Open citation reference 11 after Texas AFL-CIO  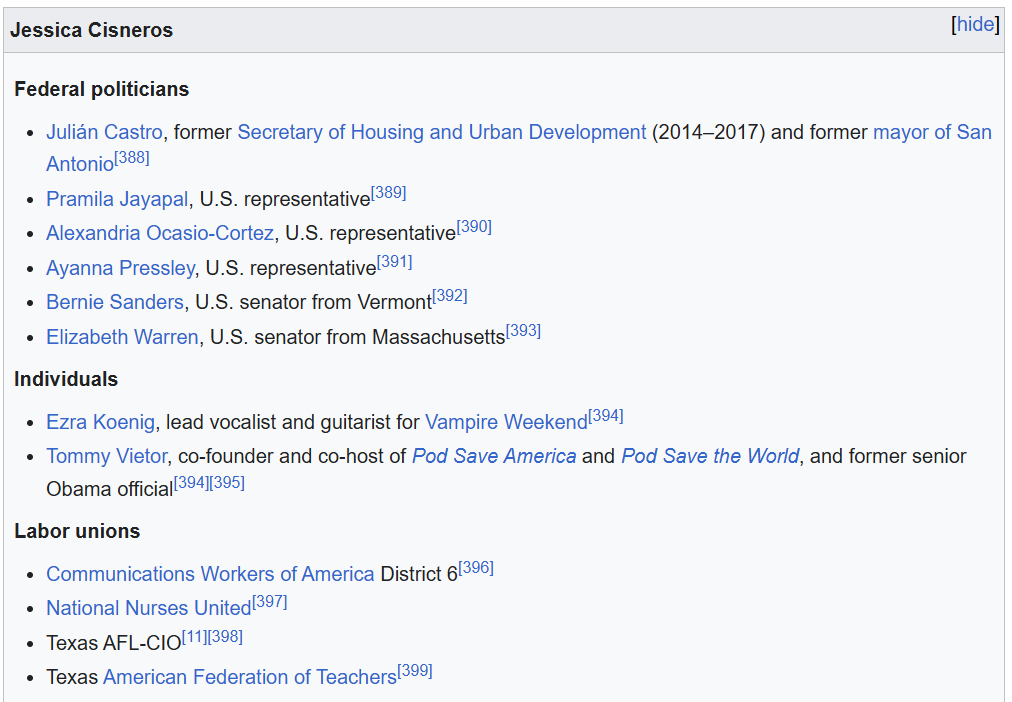pyautogui.click(x=195, y=637)
